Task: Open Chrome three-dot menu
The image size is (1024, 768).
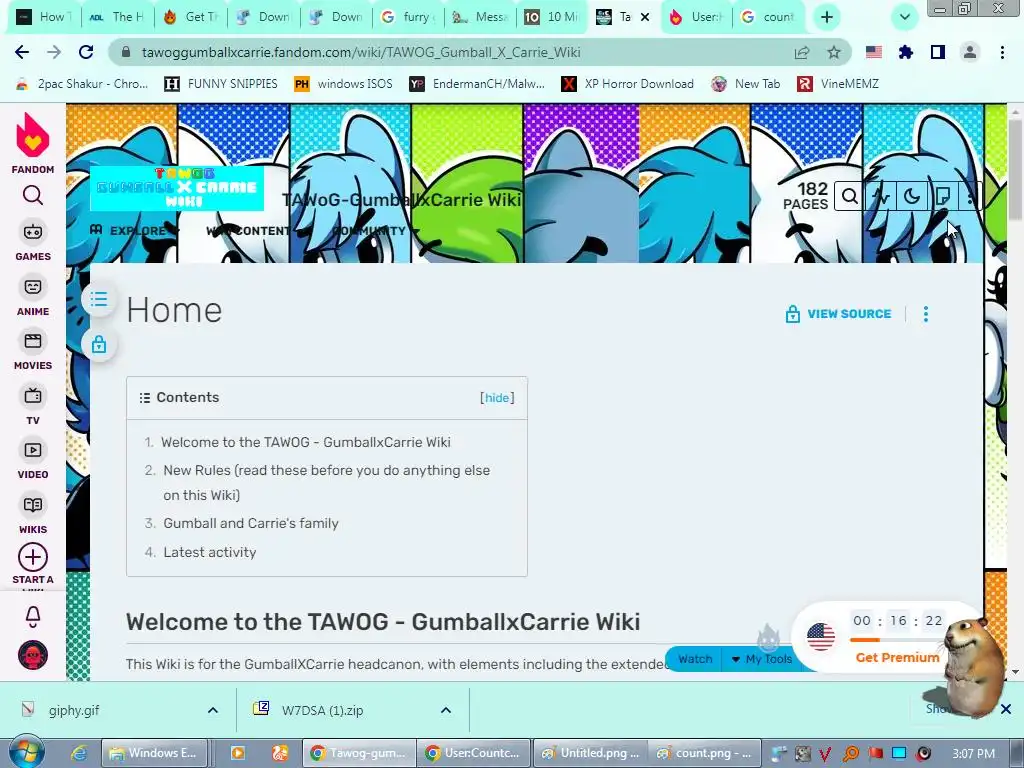Action: coord(1002,52)
